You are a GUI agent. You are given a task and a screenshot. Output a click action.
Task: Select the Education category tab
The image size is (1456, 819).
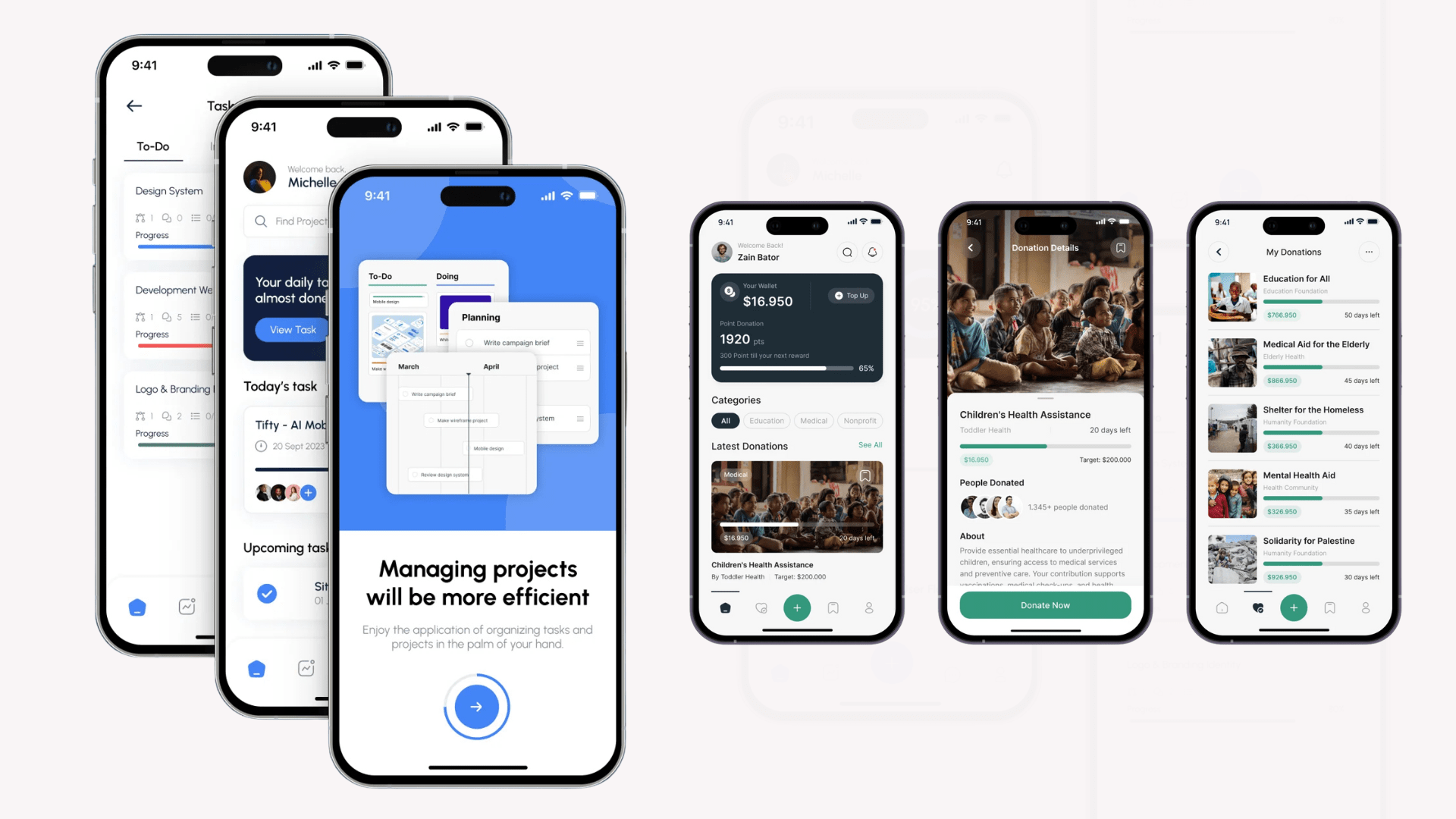click(x=765, y=420)
